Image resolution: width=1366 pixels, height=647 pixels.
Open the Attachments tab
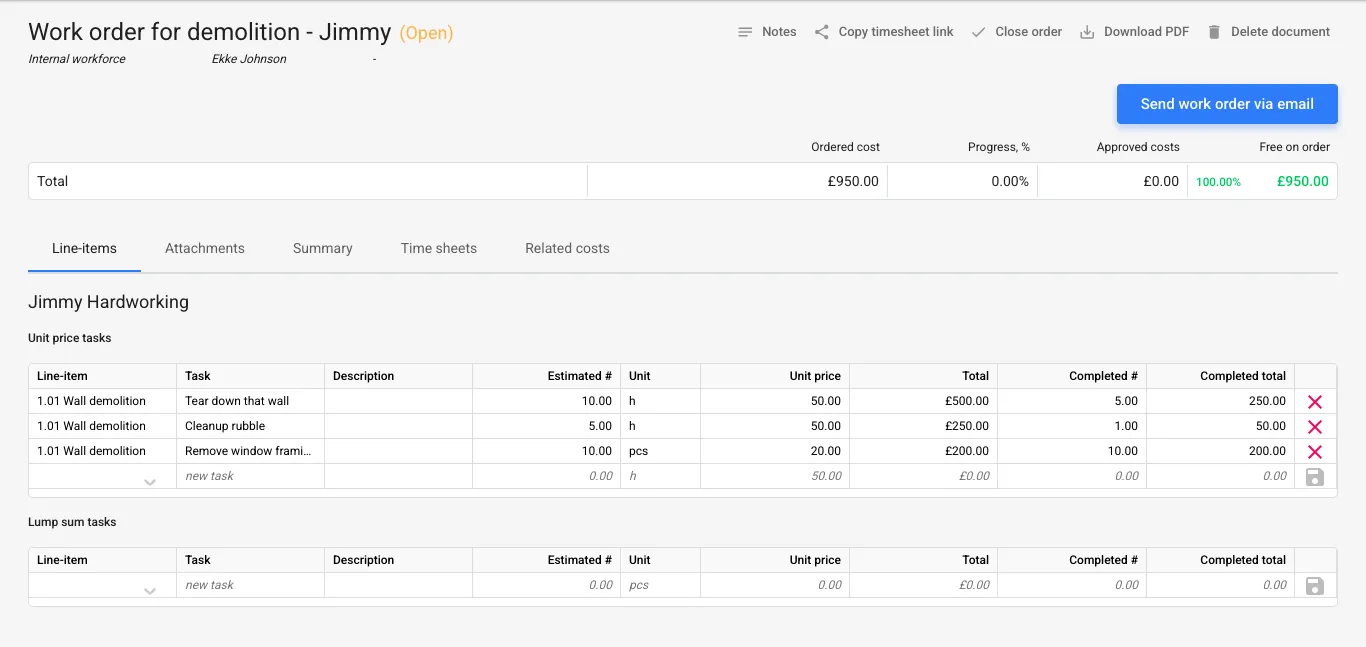click(x=205, y=248)
